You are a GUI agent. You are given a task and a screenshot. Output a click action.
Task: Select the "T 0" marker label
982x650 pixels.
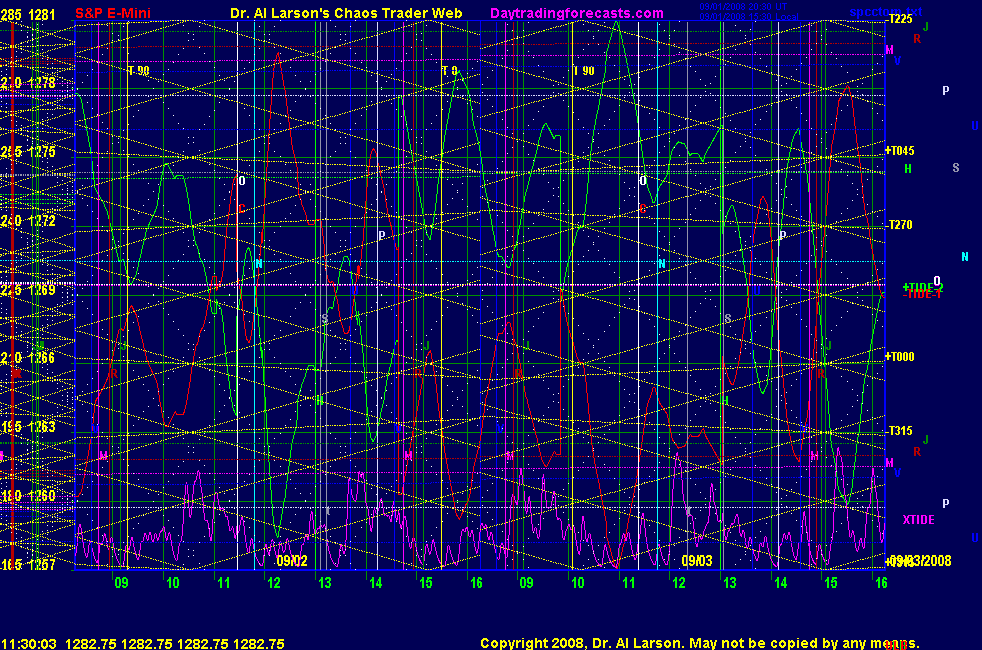coord(450,71)
